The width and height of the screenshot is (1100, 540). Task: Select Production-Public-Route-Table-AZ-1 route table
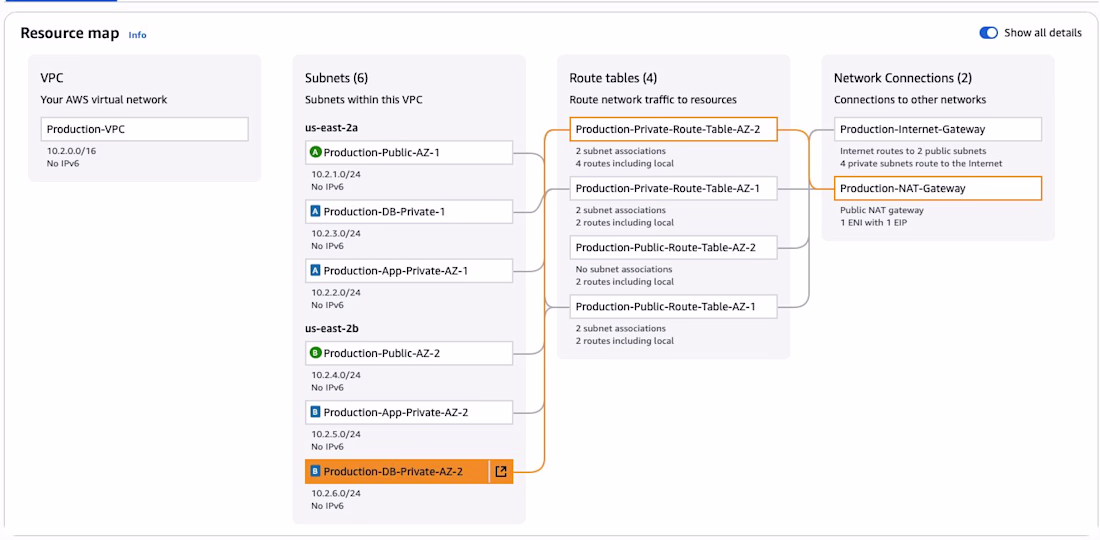point(673,306)
